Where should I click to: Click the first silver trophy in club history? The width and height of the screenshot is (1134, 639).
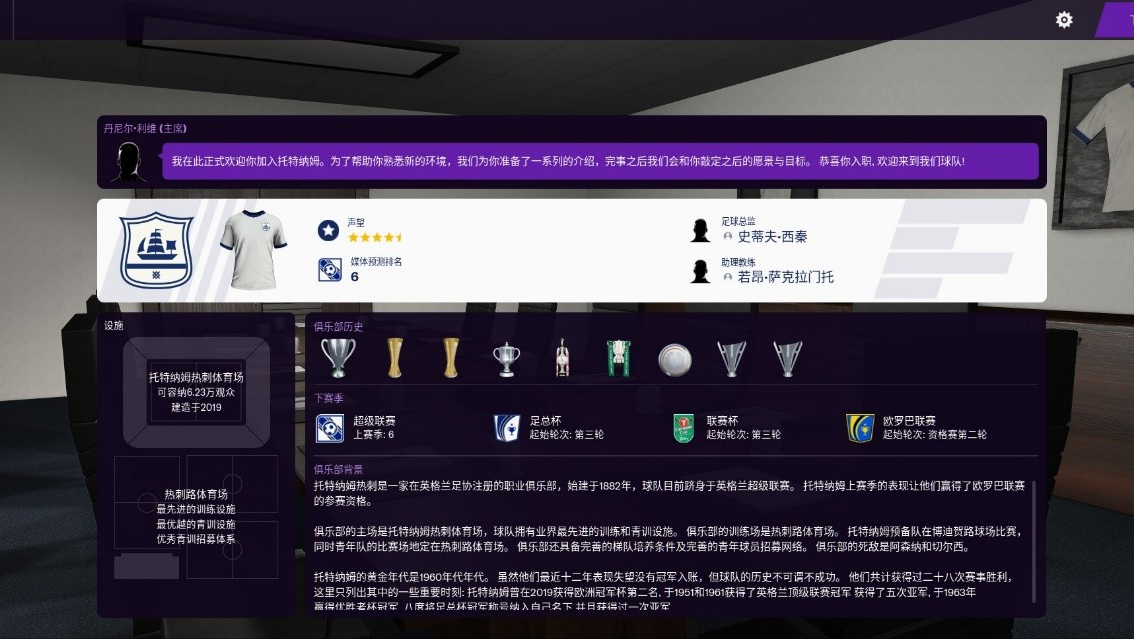(x=337, y=358)
